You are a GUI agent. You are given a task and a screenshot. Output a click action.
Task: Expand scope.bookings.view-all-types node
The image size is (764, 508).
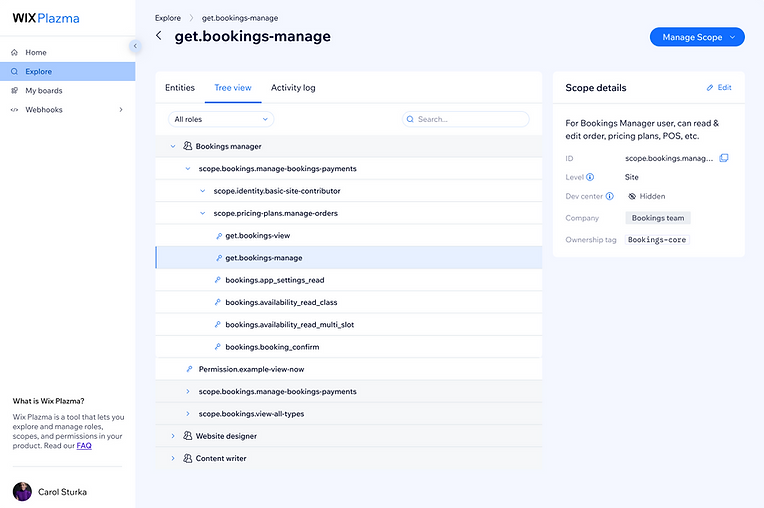188,414
